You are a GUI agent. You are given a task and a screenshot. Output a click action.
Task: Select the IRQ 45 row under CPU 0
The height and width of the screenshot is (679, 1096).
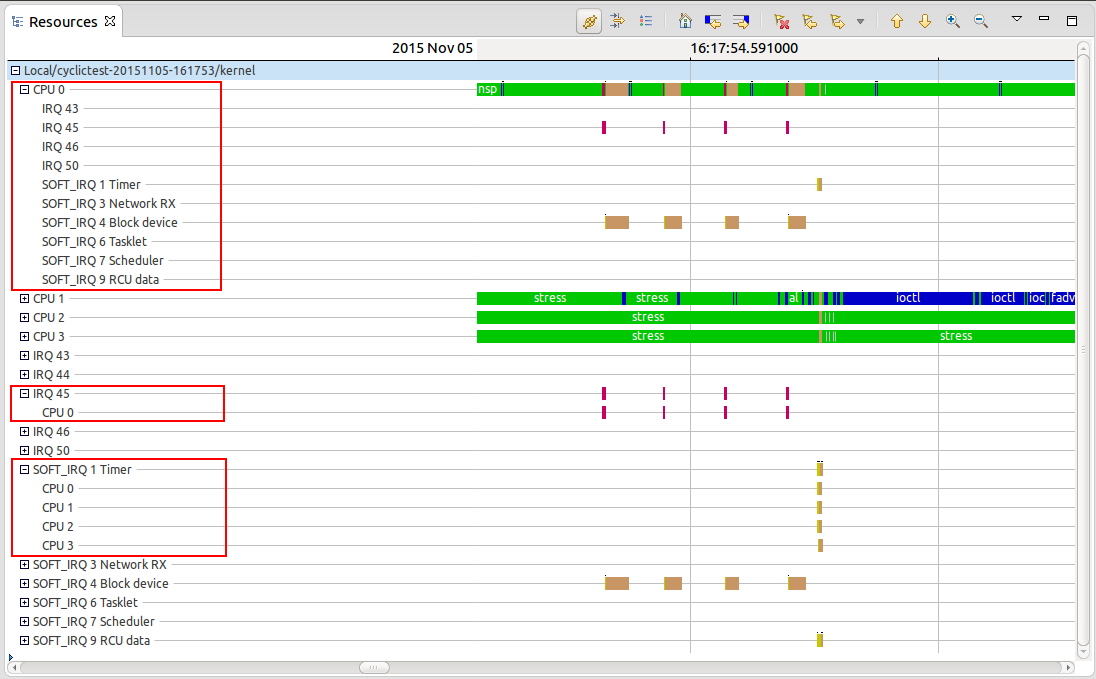coord(60,127)
